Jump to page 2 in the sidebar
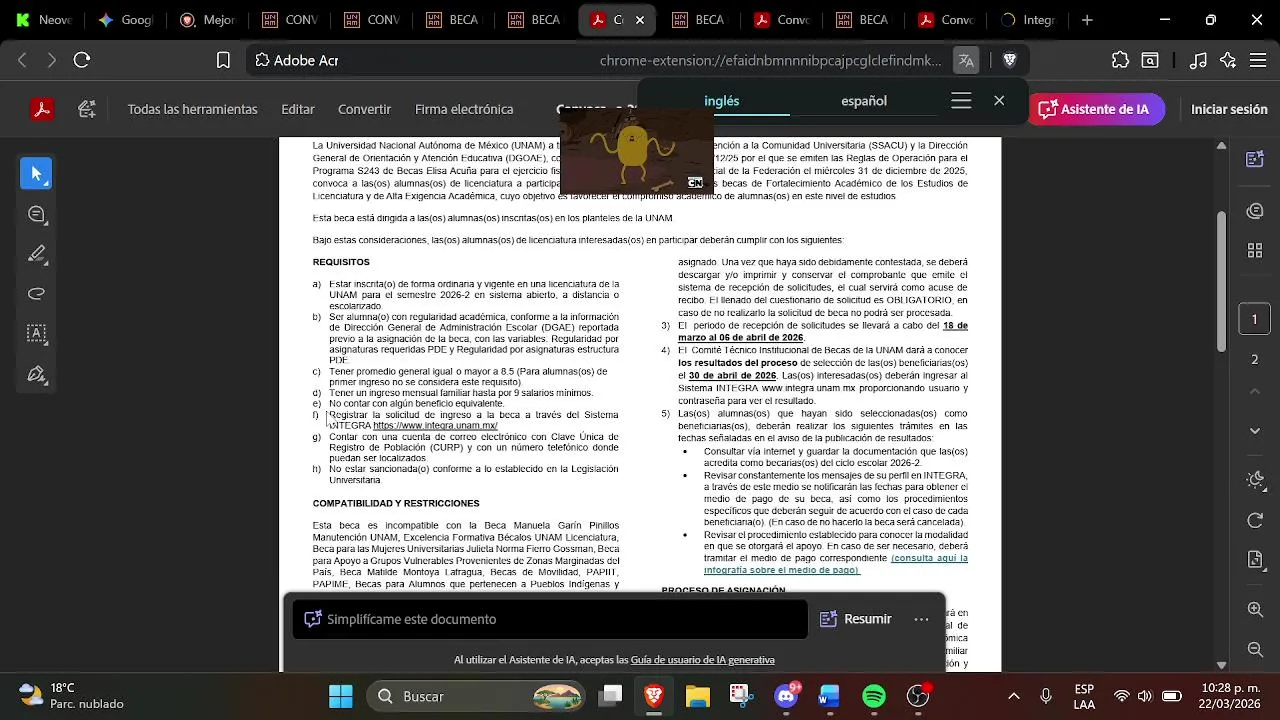The image size is (1280, 720). (1255, 360)
